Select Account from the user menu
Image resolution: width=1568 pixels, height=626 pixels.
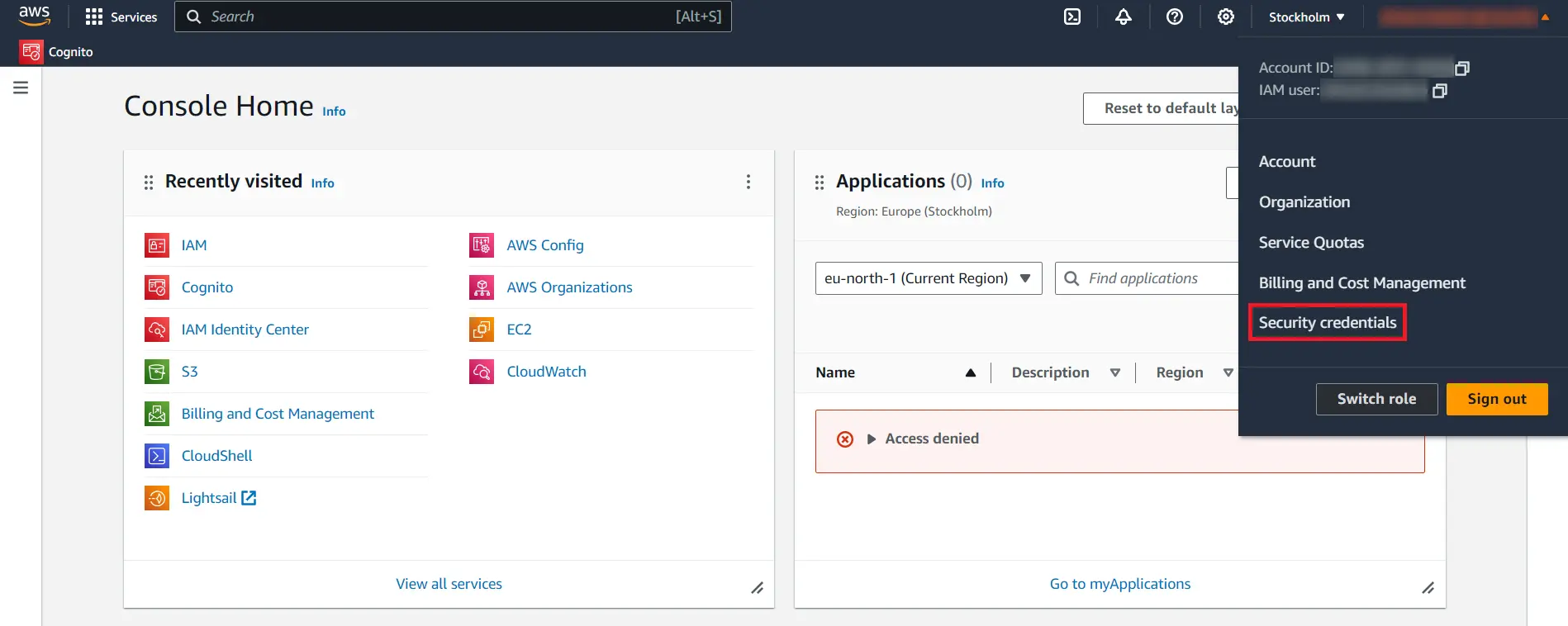pos(1287,162)
